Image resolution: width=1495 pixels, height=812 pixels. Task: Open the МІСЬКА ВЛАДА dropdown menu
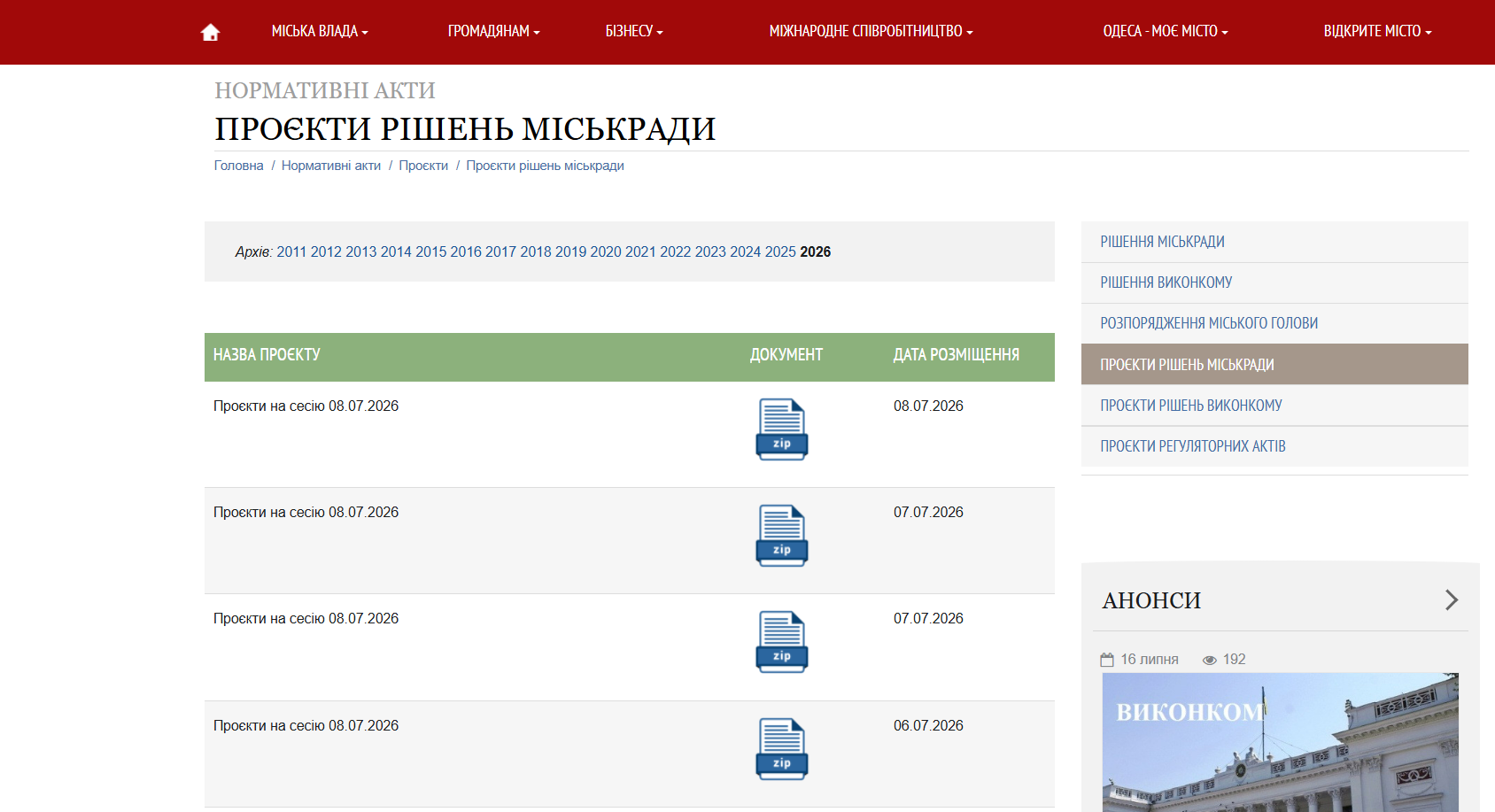(320, 31)
